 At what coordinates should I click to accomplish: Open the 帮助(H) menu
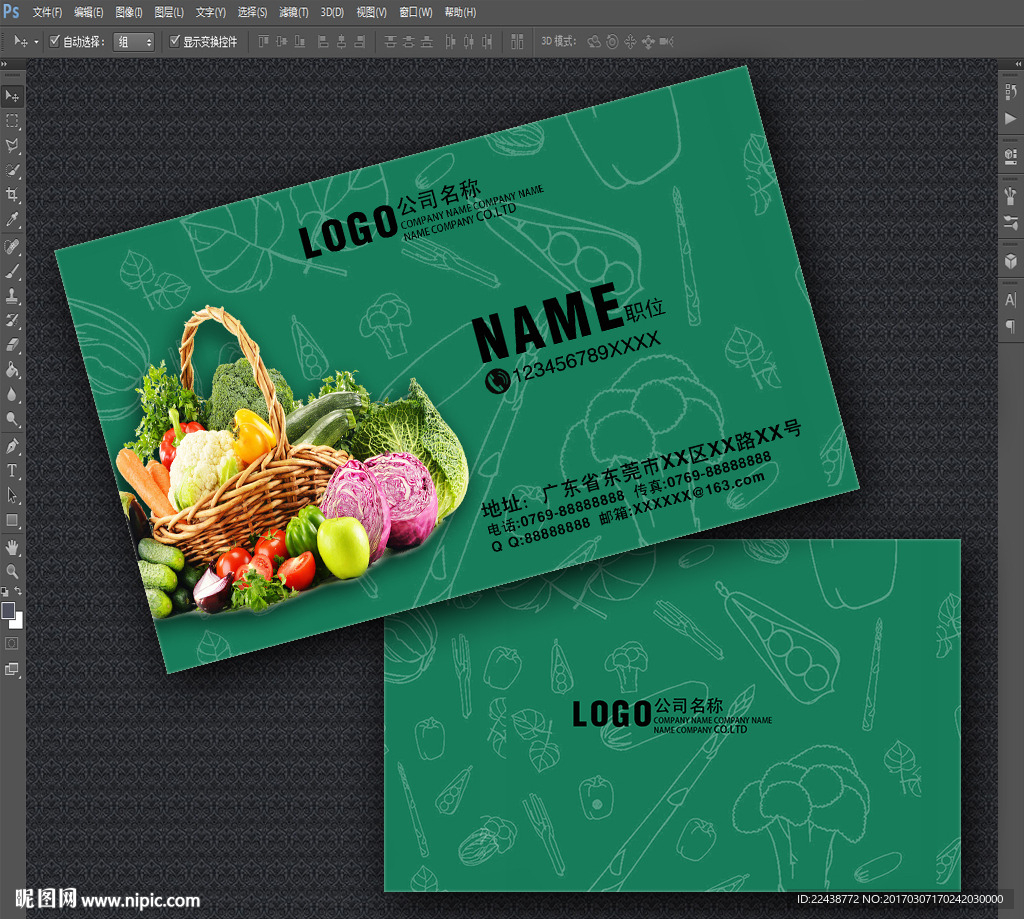tap(460, 12)
